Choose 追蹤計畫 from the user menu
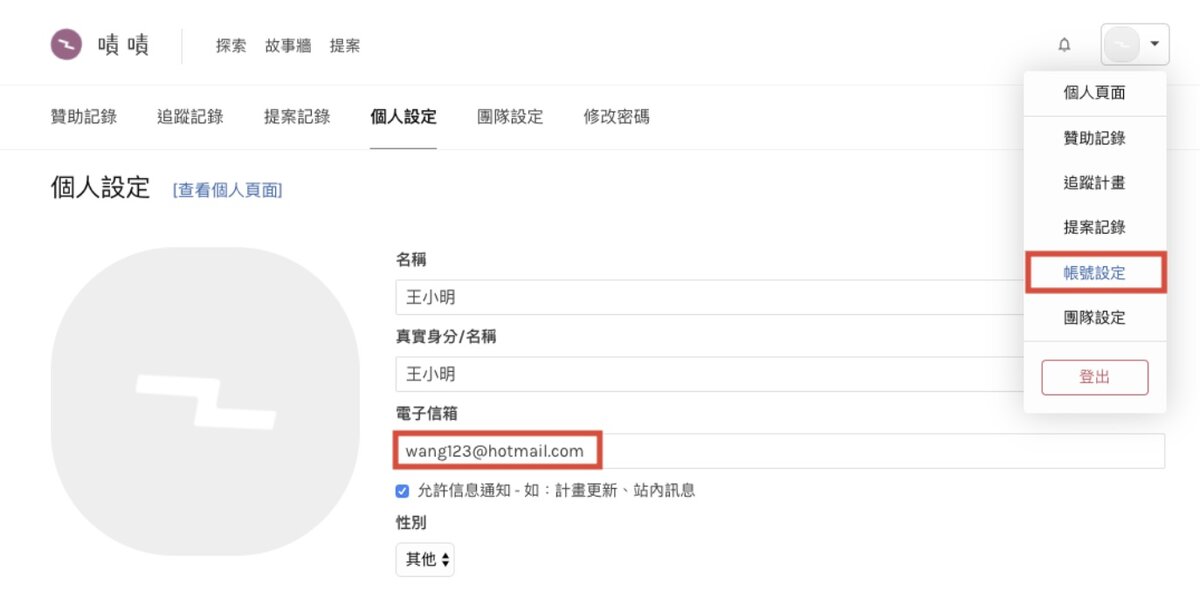The width and height of the screenshot is (1200, 604). [x=1095, y=183]
